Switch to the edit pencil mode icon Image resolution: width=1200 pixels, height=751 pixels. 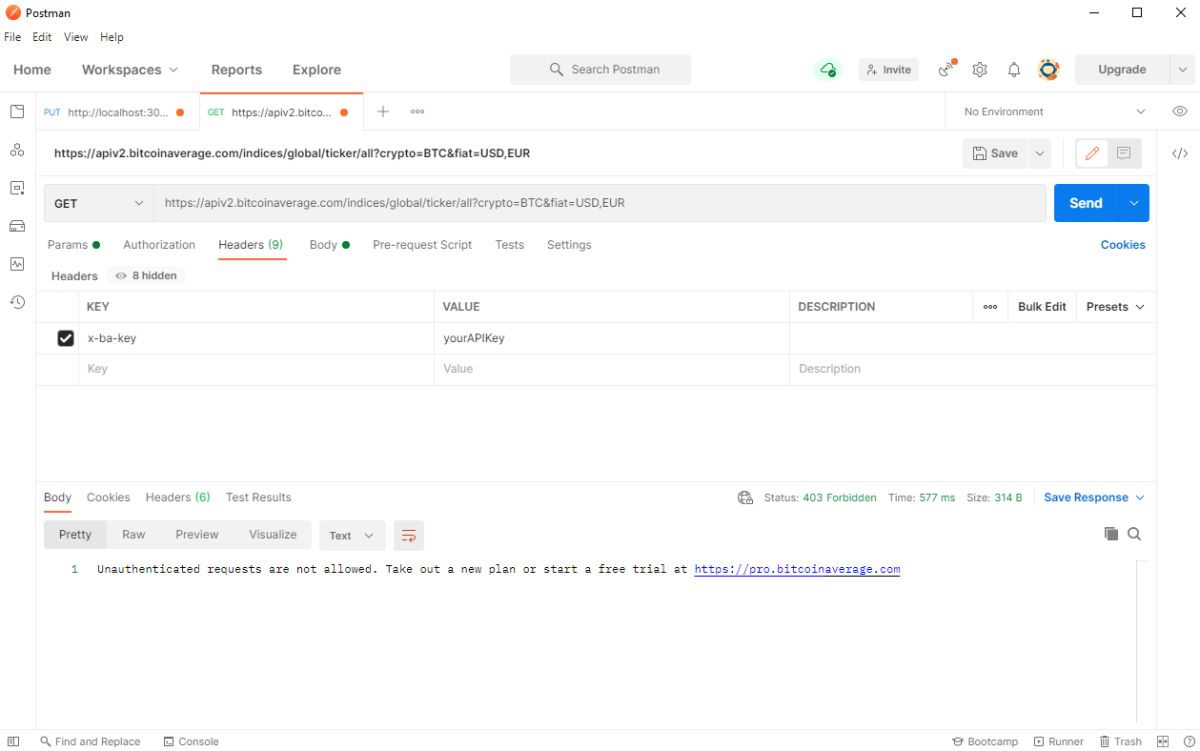click(x=1092, y=154)
